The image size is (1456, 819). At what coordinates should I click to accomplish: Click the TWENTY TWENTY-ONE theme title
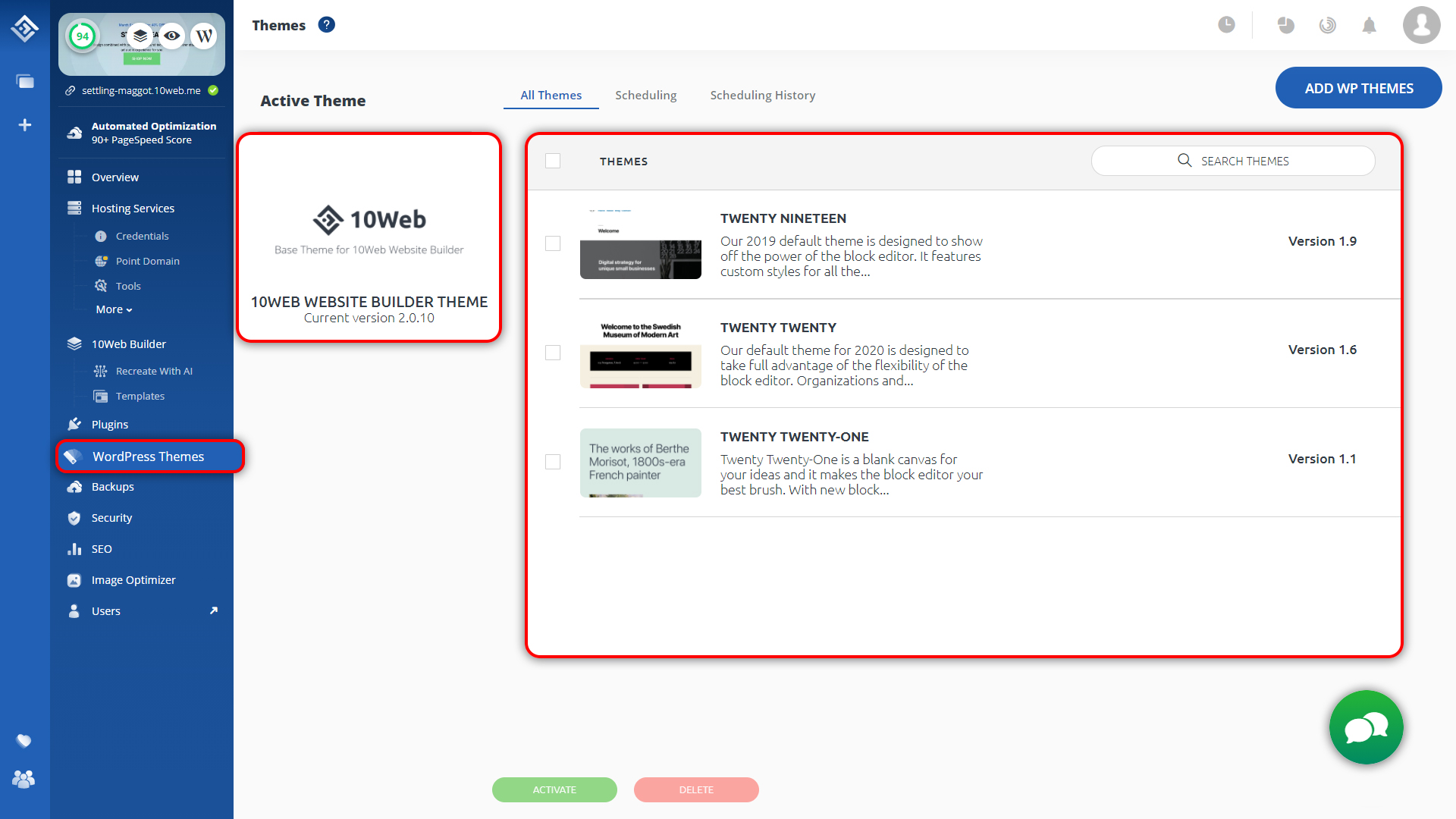[x=795, y=437]
